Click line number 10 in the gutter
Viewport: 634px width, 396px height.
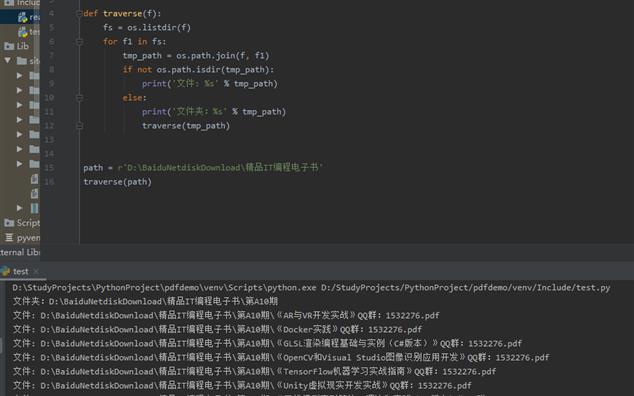click(x=49, y=97)
